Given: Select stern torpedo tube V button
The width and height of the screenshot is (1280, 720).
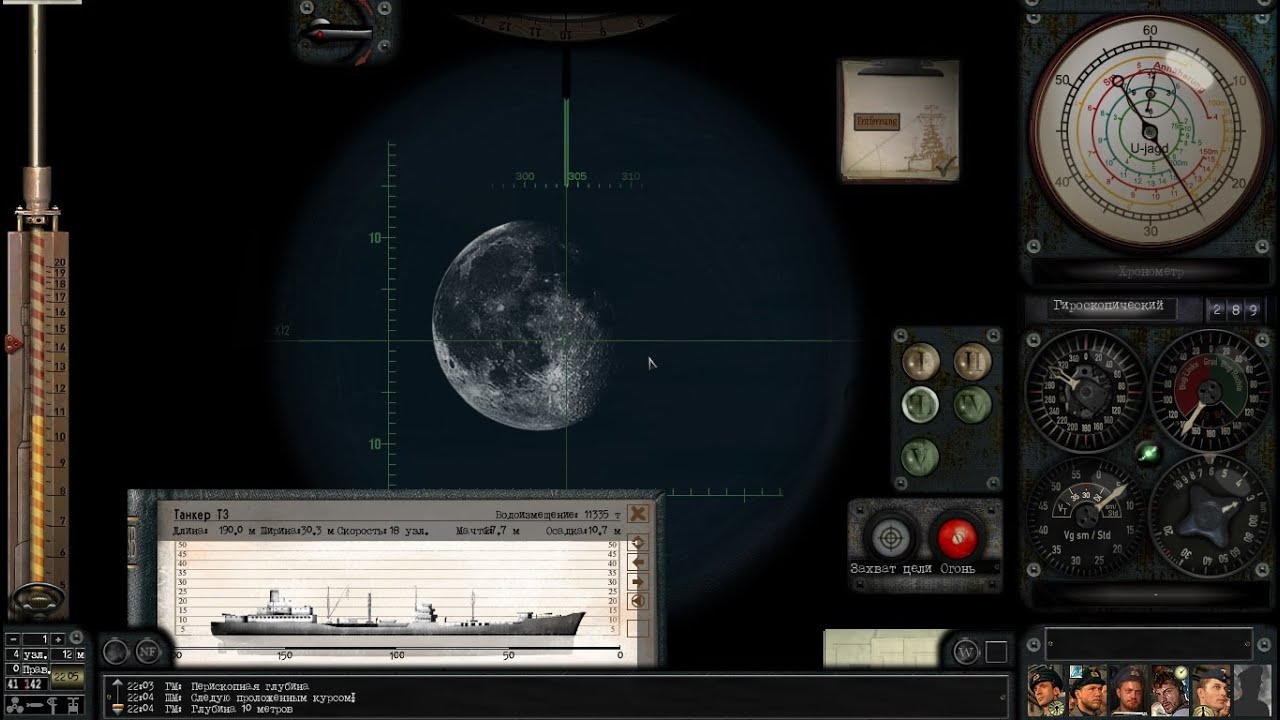Looking at the screenshot, I should 920,456.
